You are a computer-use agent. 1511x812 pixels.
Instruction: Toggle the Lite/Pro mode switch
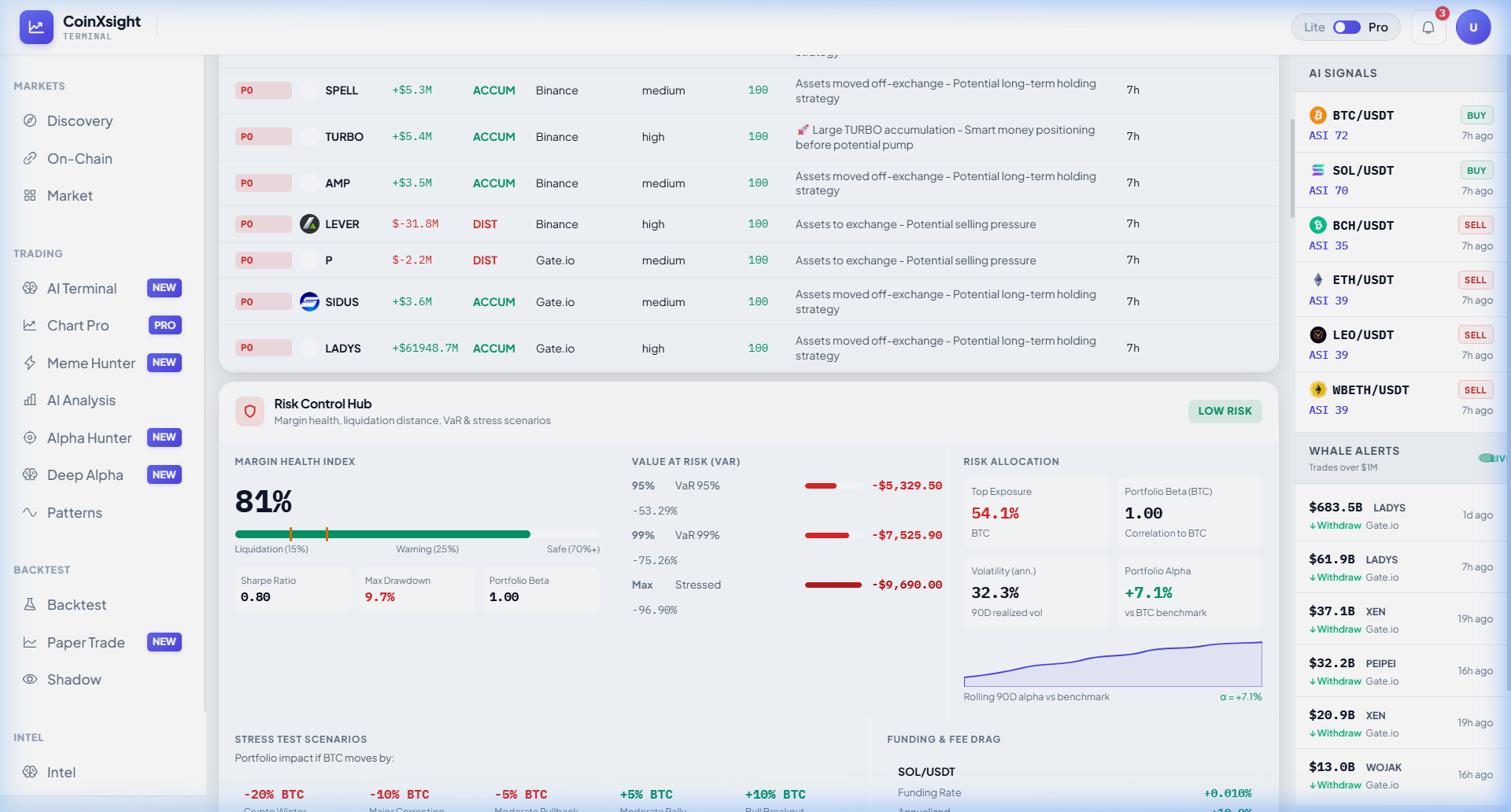1347,28
